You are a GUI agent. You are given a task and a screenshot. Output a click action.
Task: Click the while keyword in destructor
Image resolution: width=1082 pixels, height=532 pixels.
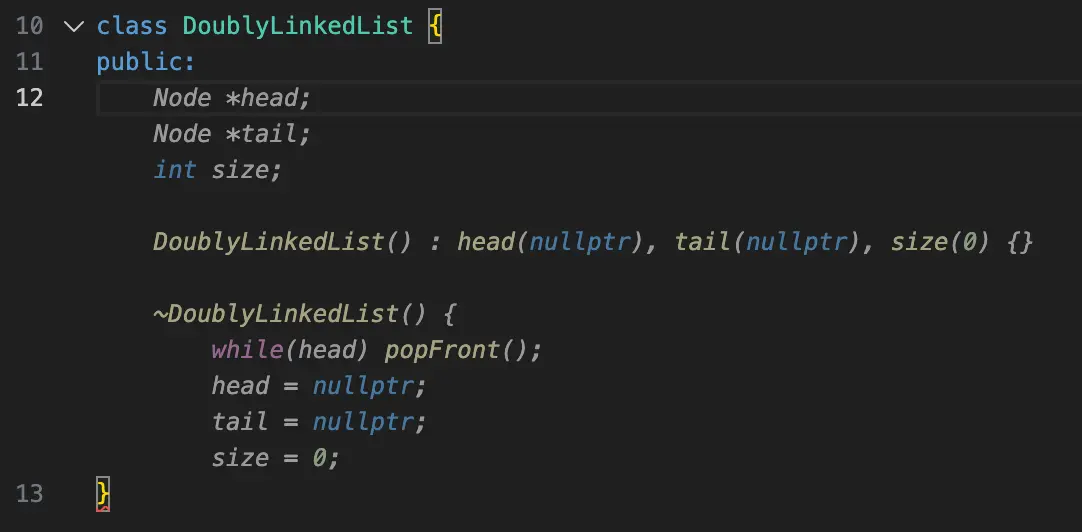tap(240, 350)
